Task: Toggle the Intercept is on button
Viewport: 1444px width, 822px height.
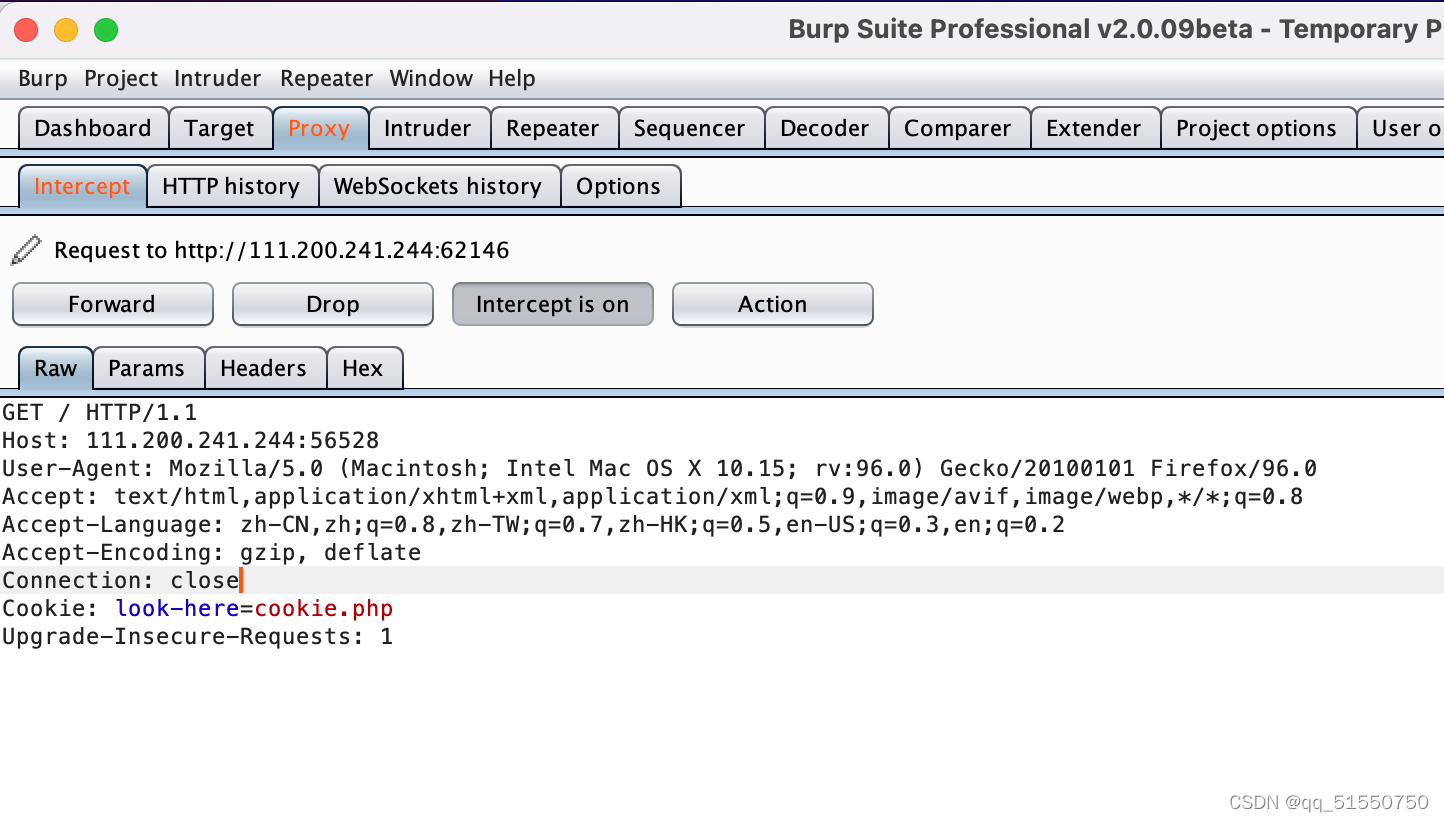Action: pyautogui.click(x=553, y=305)
